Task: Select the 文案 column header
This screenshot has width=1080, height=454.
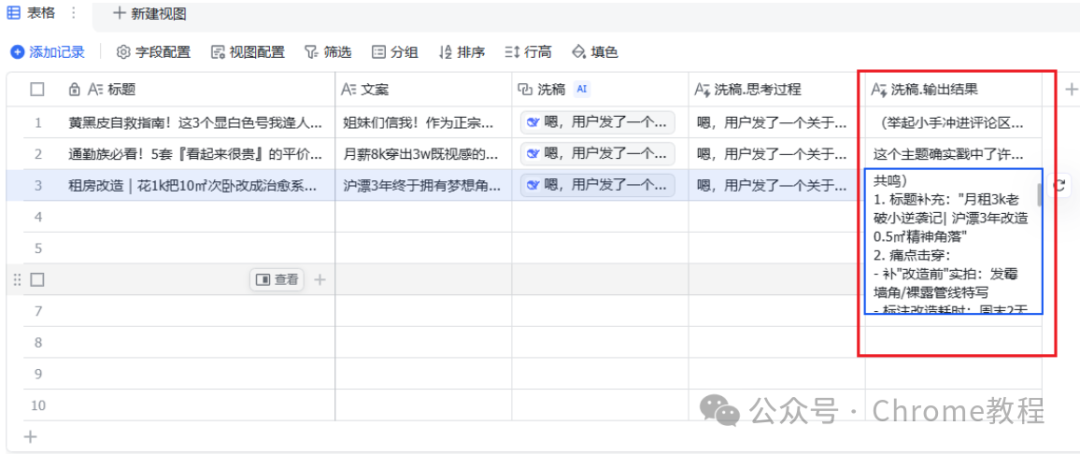Action: [424, 89]
